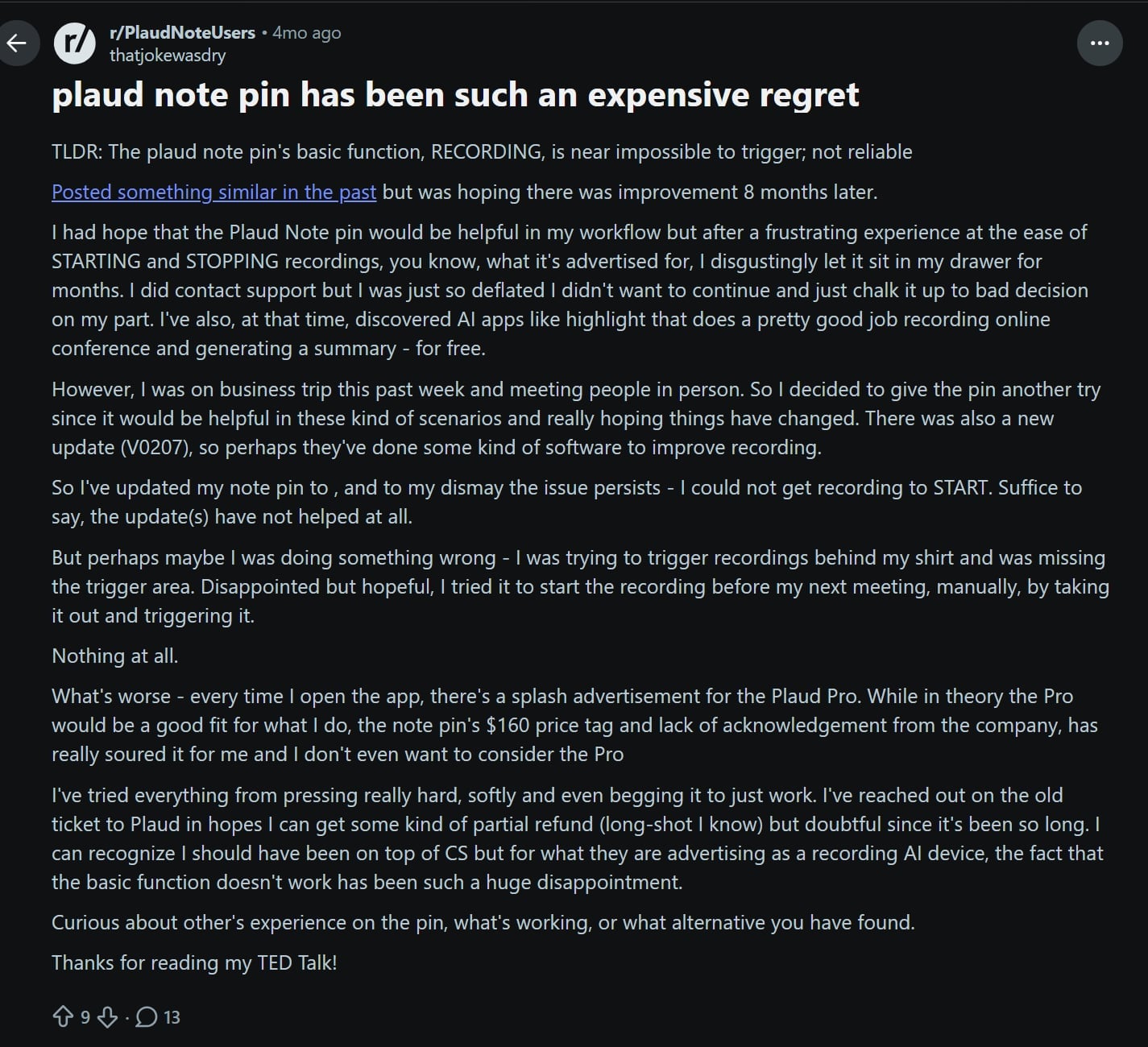Downvote the plaud note pin post
The width and height of the screenshot is (1148, 1047).
coord(107,1017)
